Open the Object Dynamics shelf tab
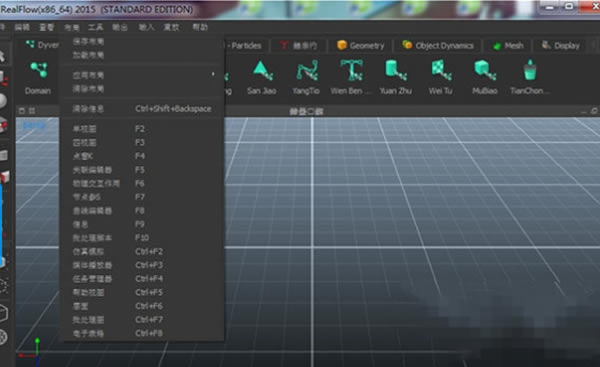Viewport: 600px width, 367px height. pos(438,46)
